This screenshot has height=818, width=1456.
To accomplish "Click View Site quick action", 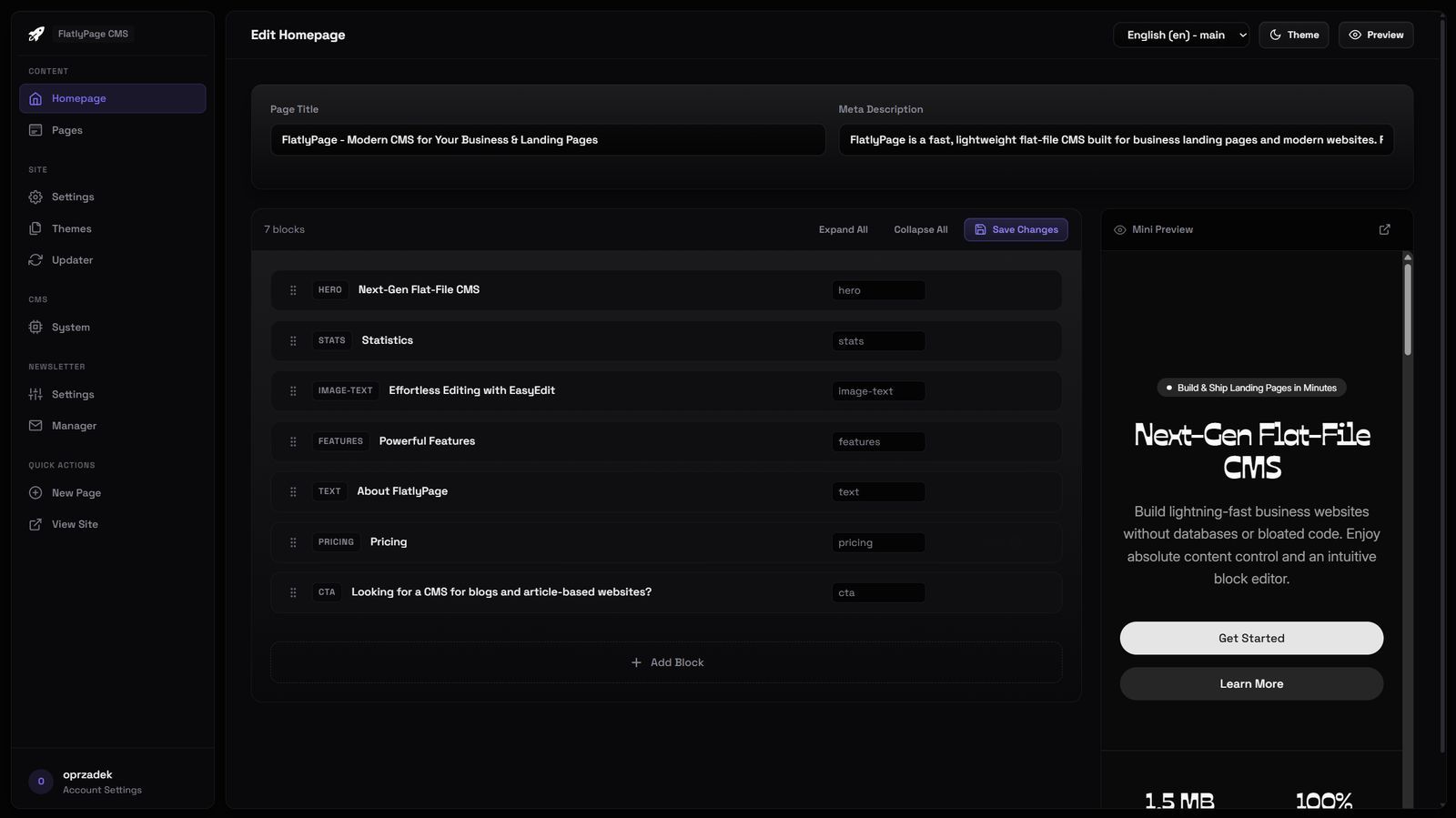I will [113, 524].
